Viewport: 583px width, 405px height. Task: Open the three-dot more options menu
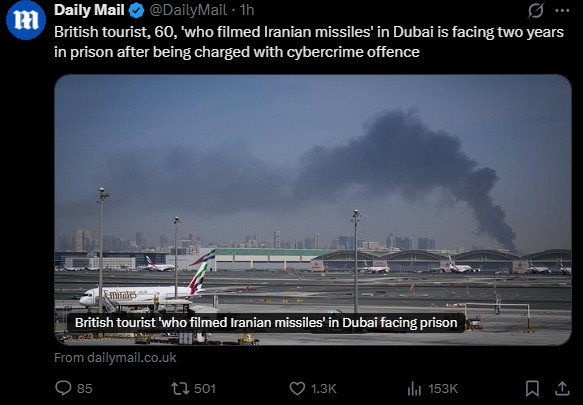point(562,10)
